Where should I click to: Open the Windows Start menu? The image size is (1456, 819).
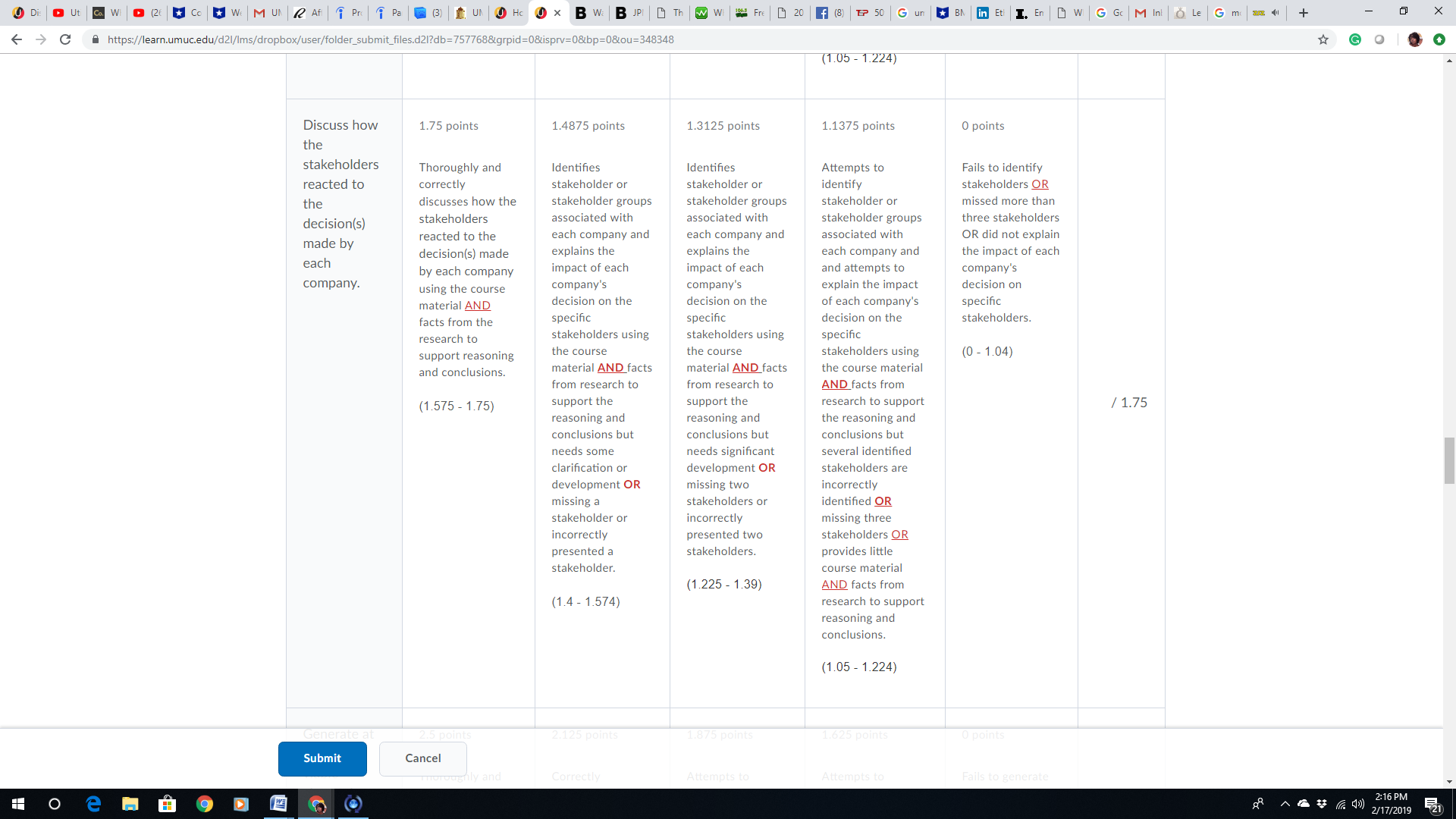18,804
